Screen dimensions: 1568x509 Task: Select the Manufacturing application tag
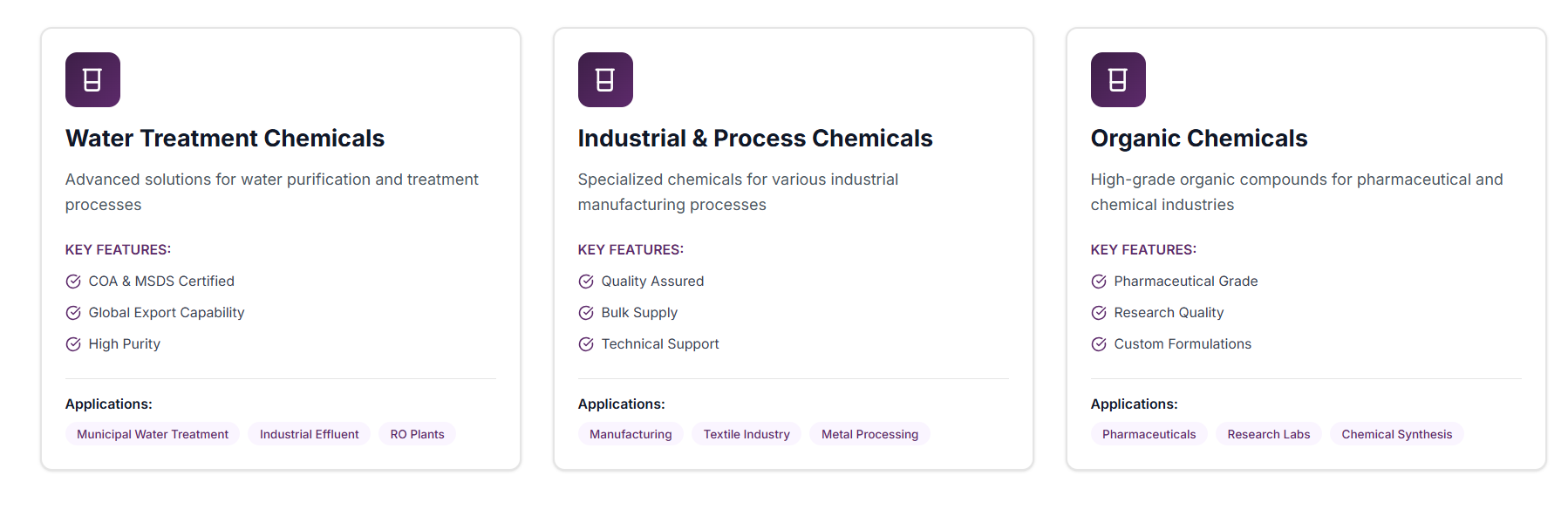coord(631,434)
